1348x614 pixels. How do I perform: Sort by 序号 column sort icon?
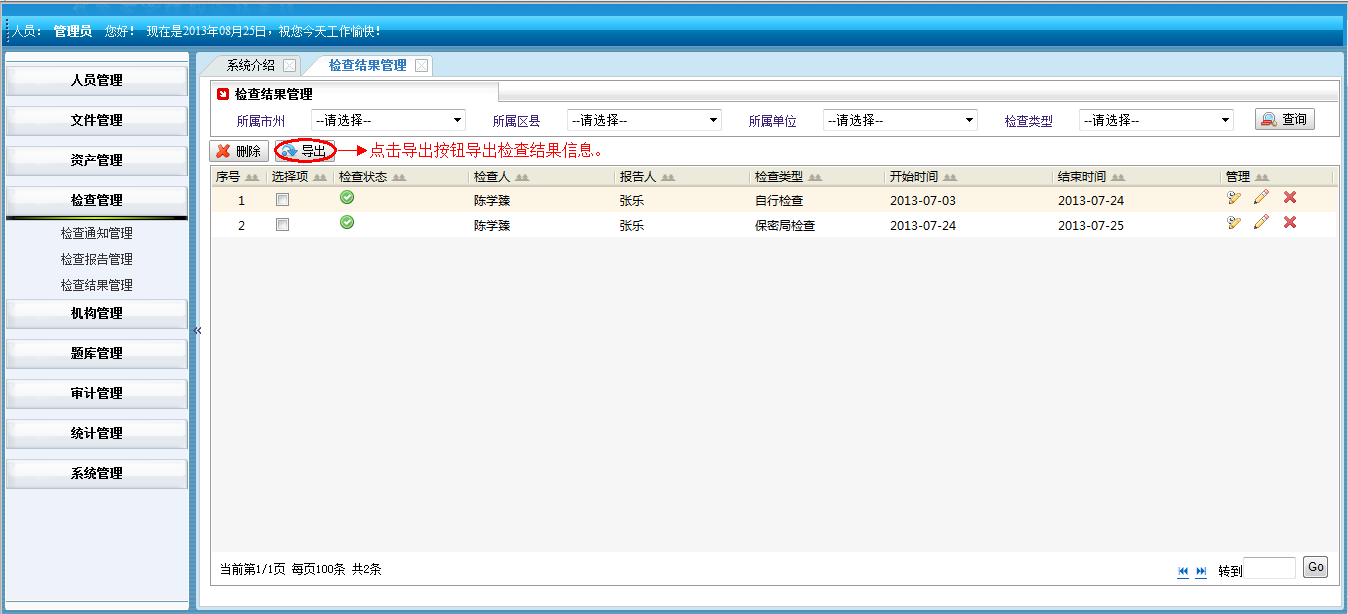click(252, 177)
